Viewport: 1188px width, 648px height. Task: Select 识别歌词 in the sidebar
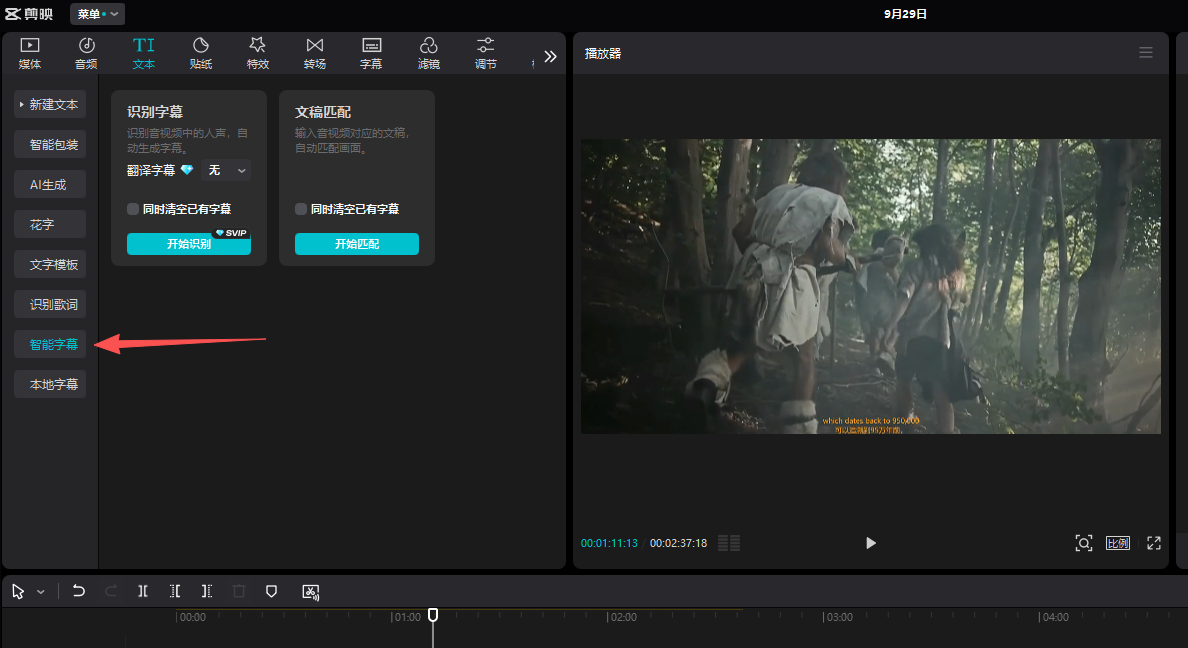point(50,304)
